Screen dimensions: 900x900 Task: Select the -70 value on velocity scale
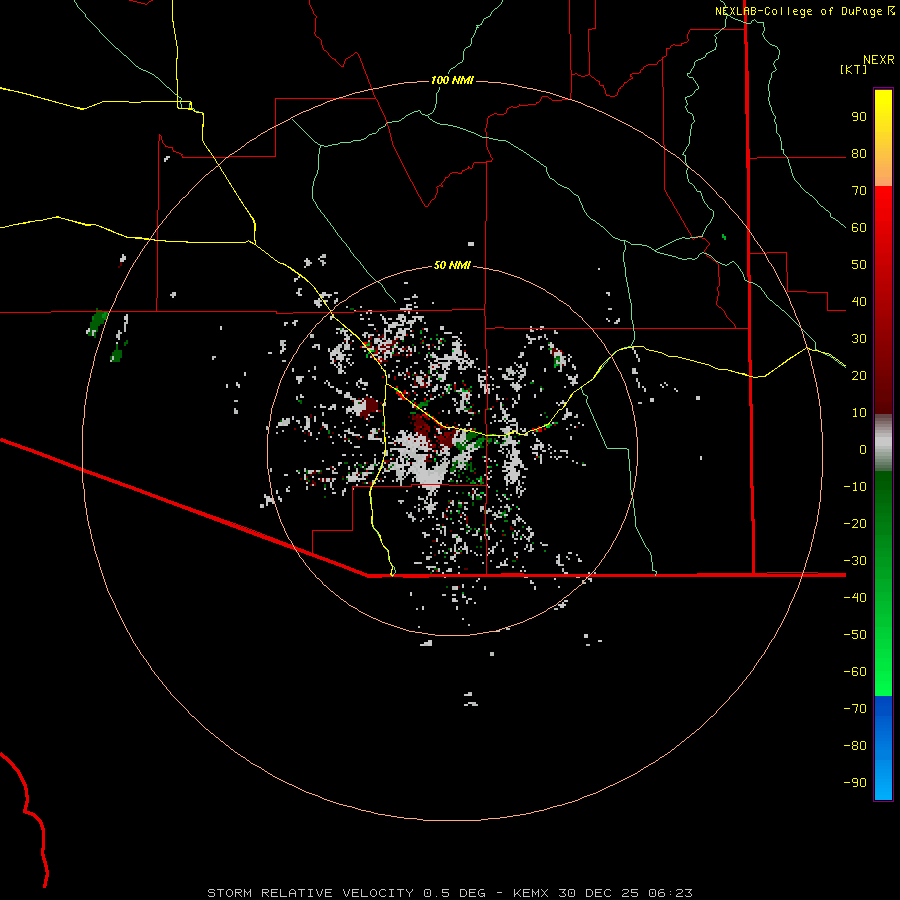tap(855, 708)
